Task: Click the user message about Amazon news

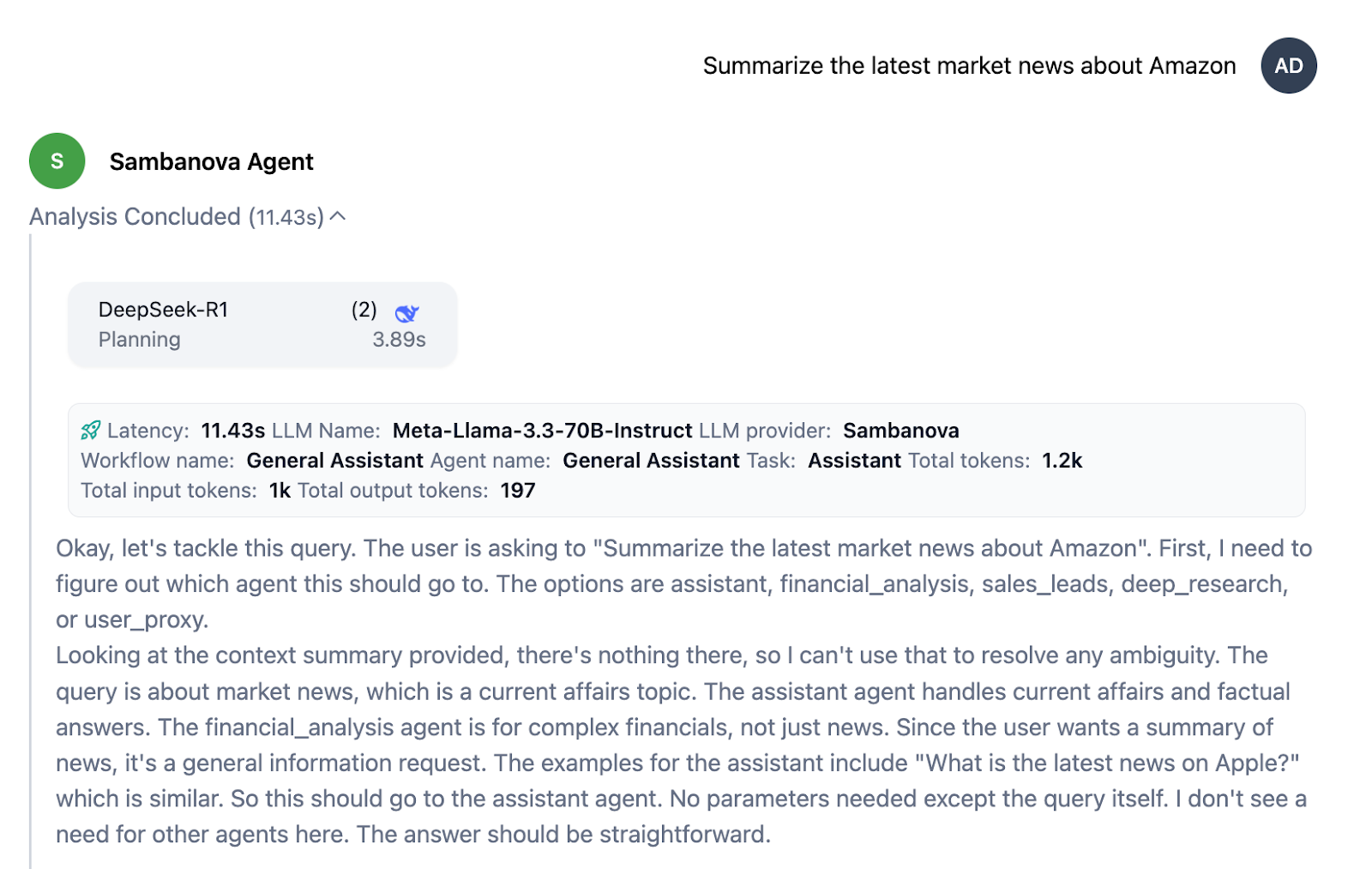Action: coord(969,65)
